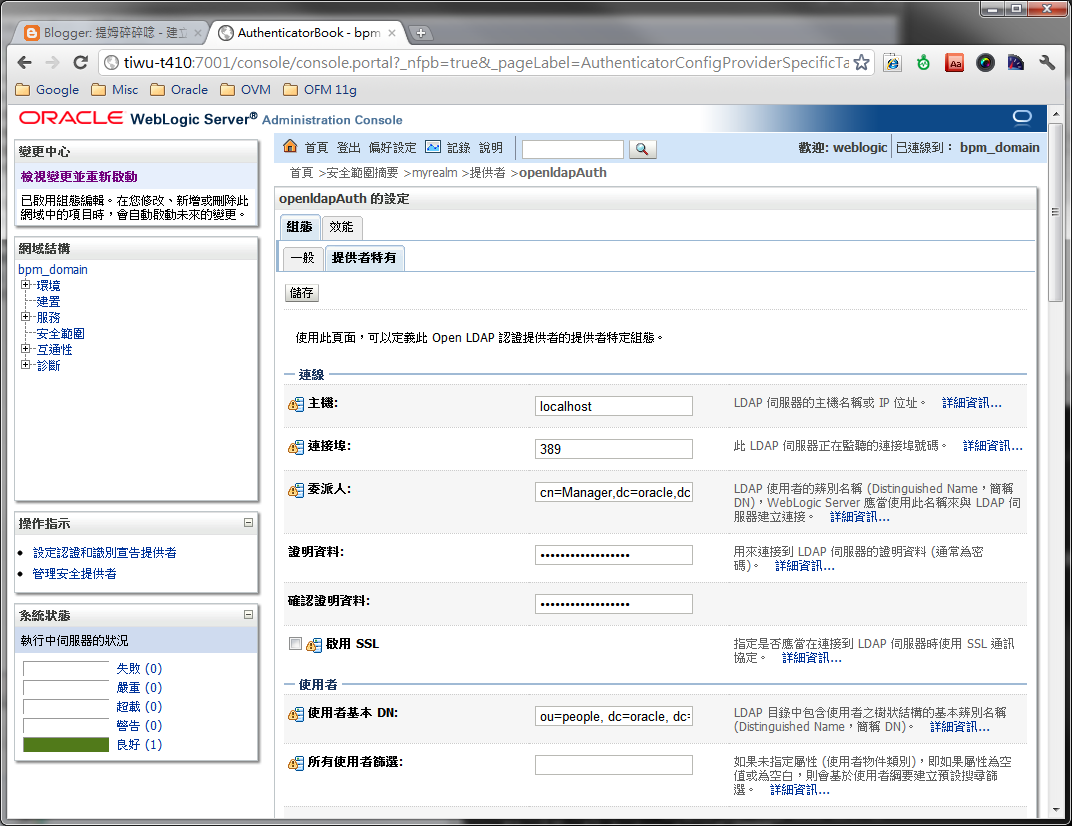Click the green 良好 status bar
This screenshot has width=1072, height=826.
coord(66,745)
